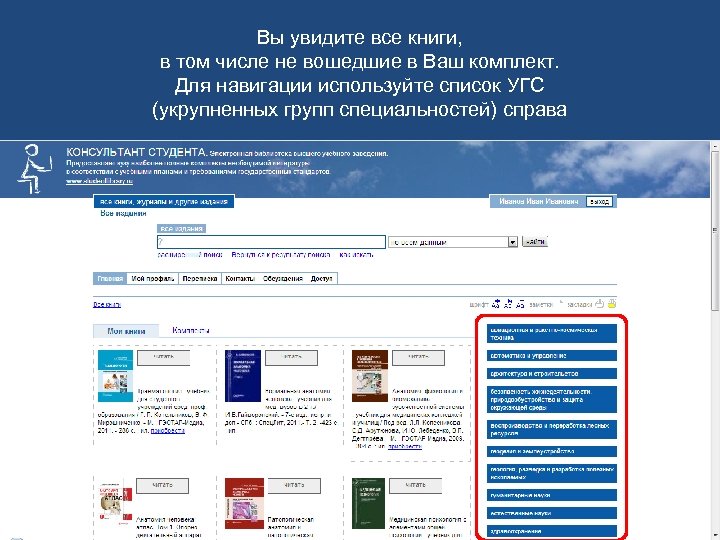
Task: Click Читать for the Atlas anatomy book
Action: [x=163, y=486]
